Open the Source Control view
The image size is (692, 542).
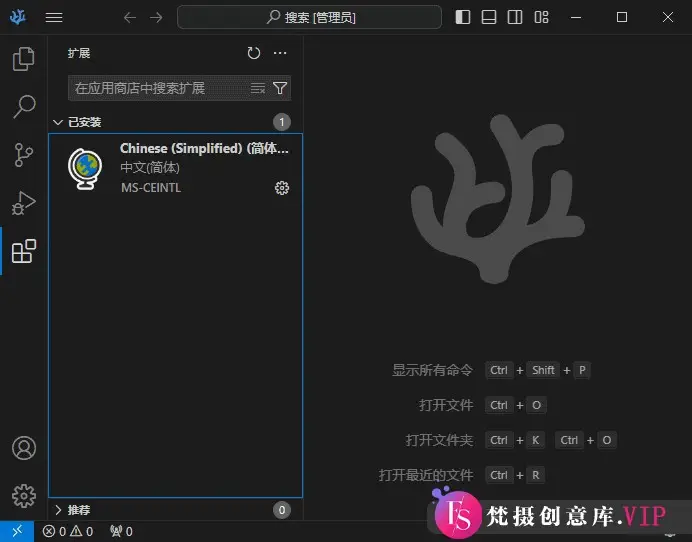(23, 154)
